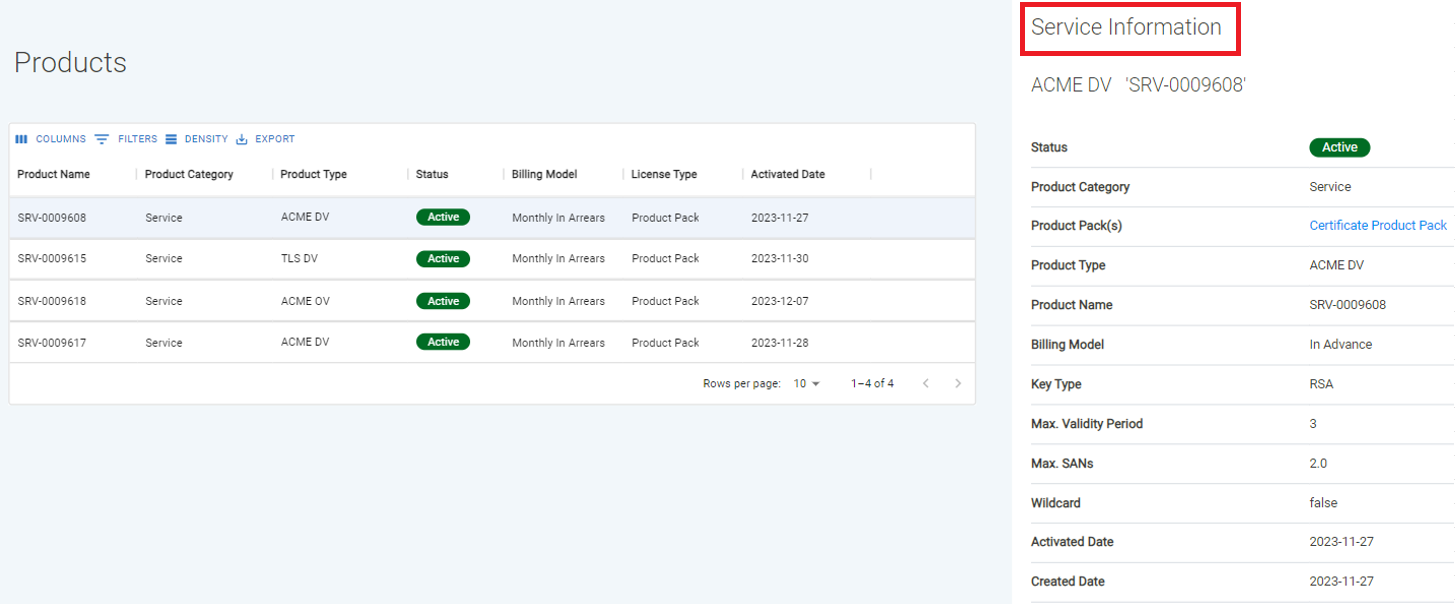This screenshot has height=604, width=1455.
Task: Open the Columns selector icon
Action: pos(21,139)
